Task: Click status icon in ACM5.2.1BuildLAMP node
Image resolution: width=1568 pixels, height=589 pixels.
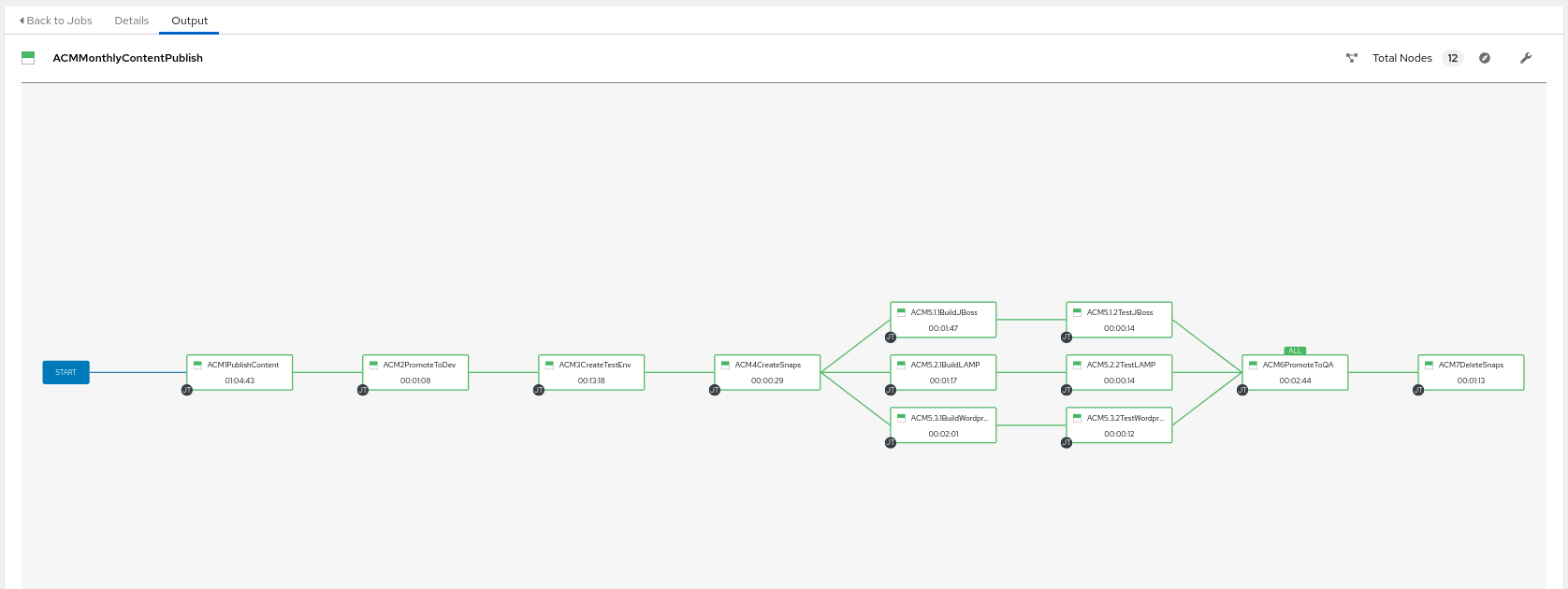Action: pos(901,365)
